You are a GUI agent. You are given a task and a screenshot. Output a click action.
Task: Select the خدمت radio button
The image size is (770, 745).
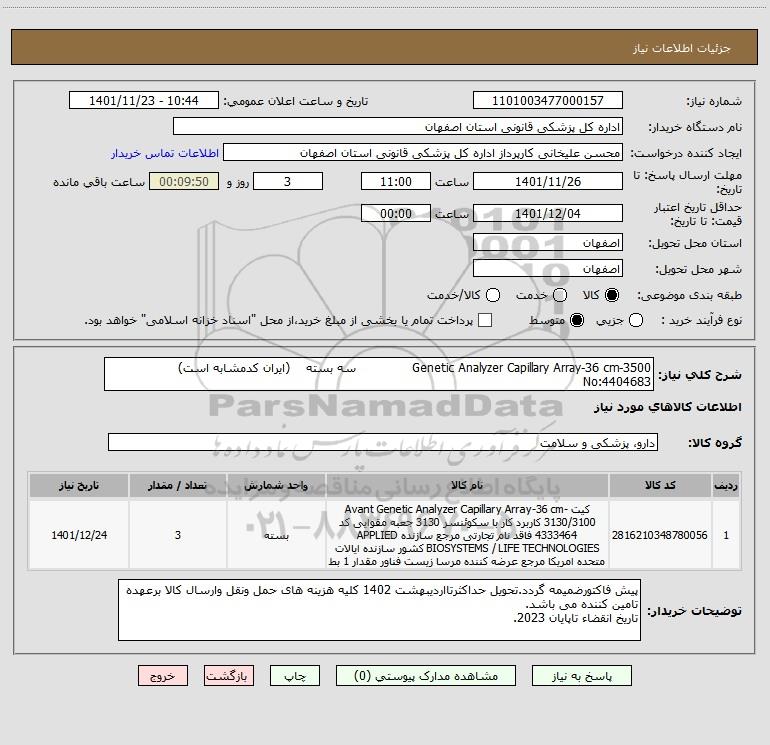pyautogui.click(x=560, y=295)
